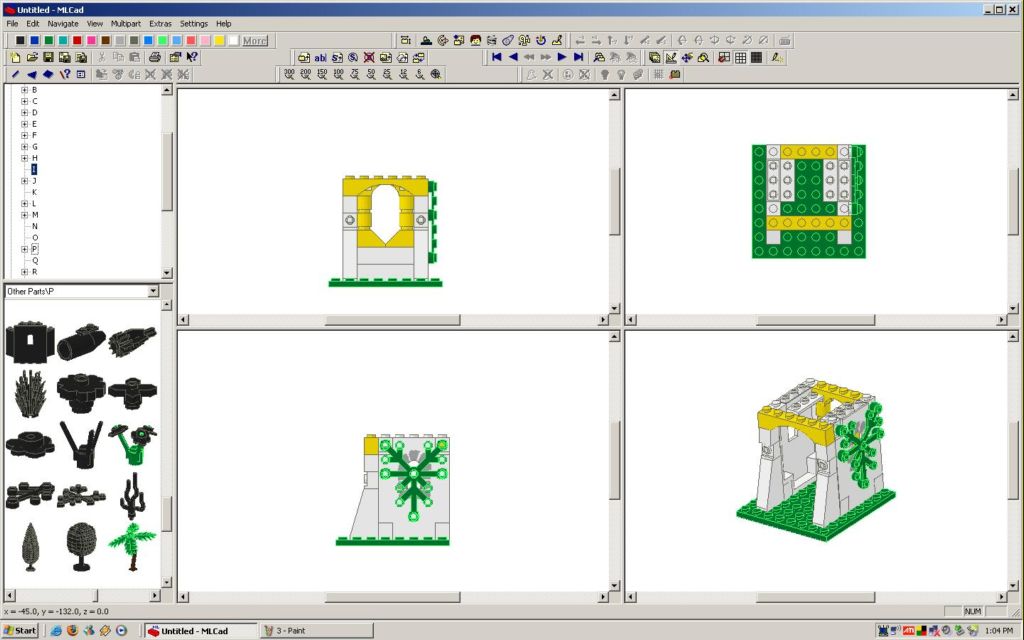Click the parts tree scroll-down arrow
The image size is (1024, 640).
[x=167, y=273]
